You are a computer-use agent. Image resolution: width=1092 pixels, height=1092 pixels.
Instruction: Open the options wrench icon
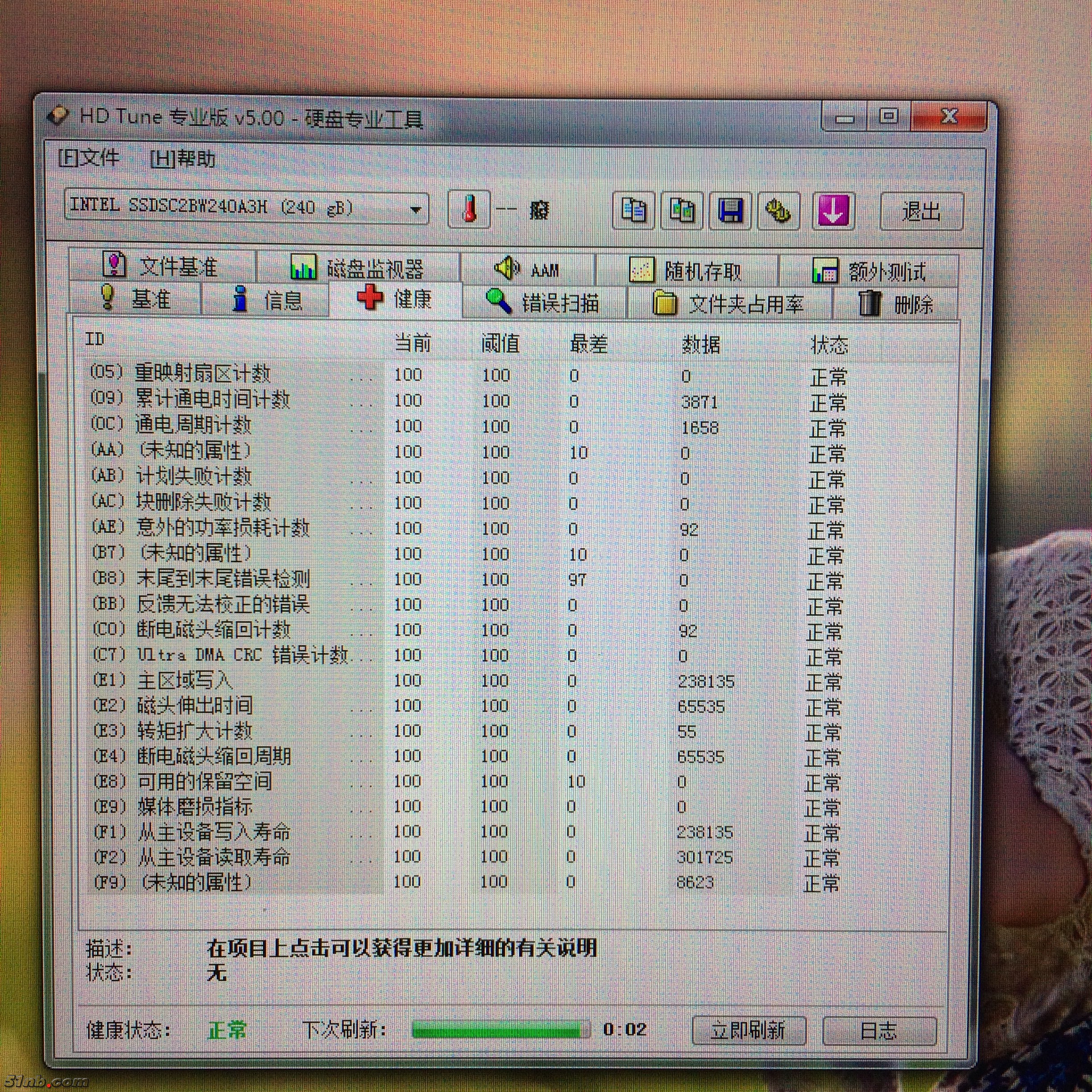coord(778,211)
